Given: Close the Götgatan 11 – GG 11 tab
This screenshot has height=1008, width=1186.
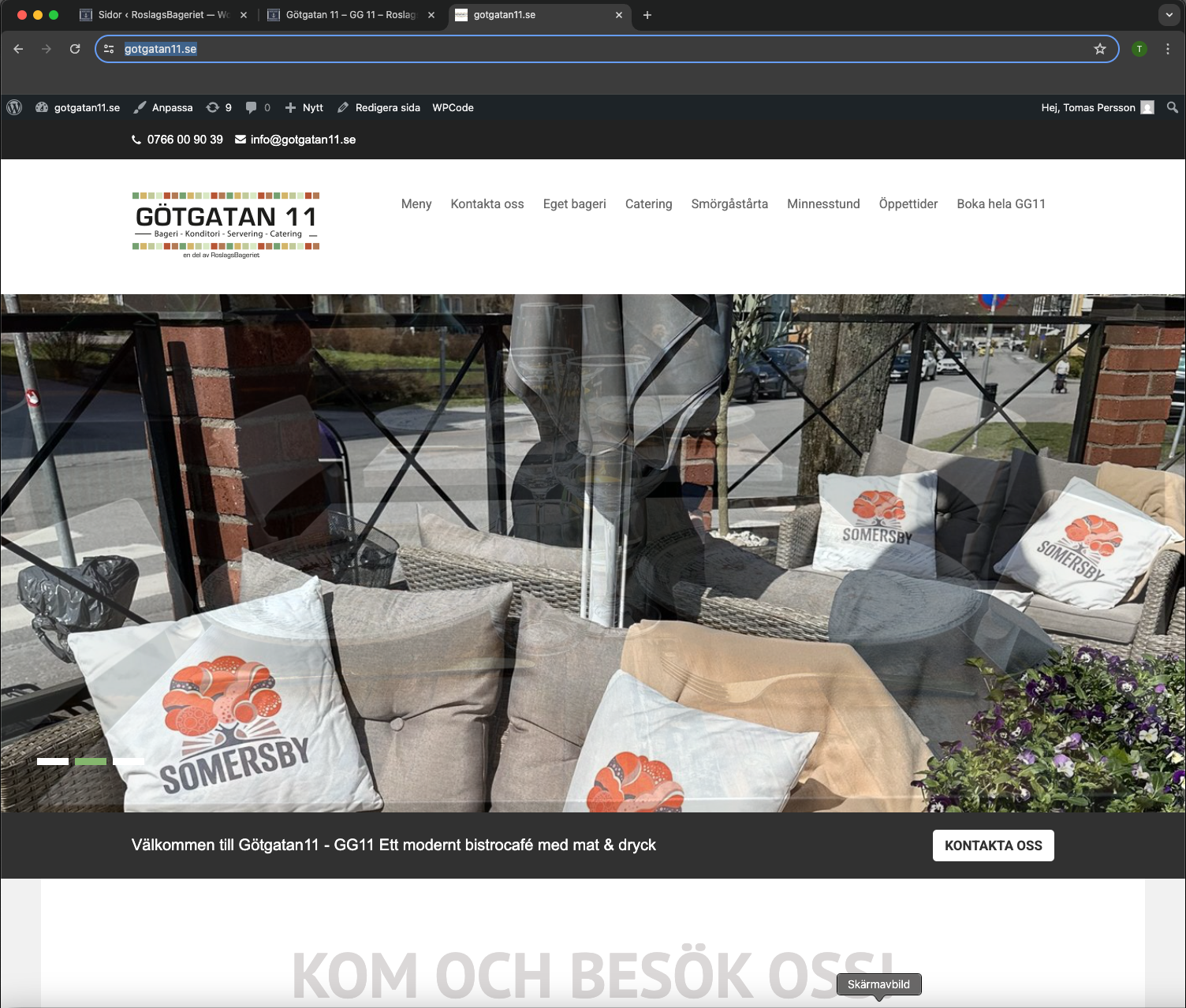Looking at the screenshot, I should 431,15.
